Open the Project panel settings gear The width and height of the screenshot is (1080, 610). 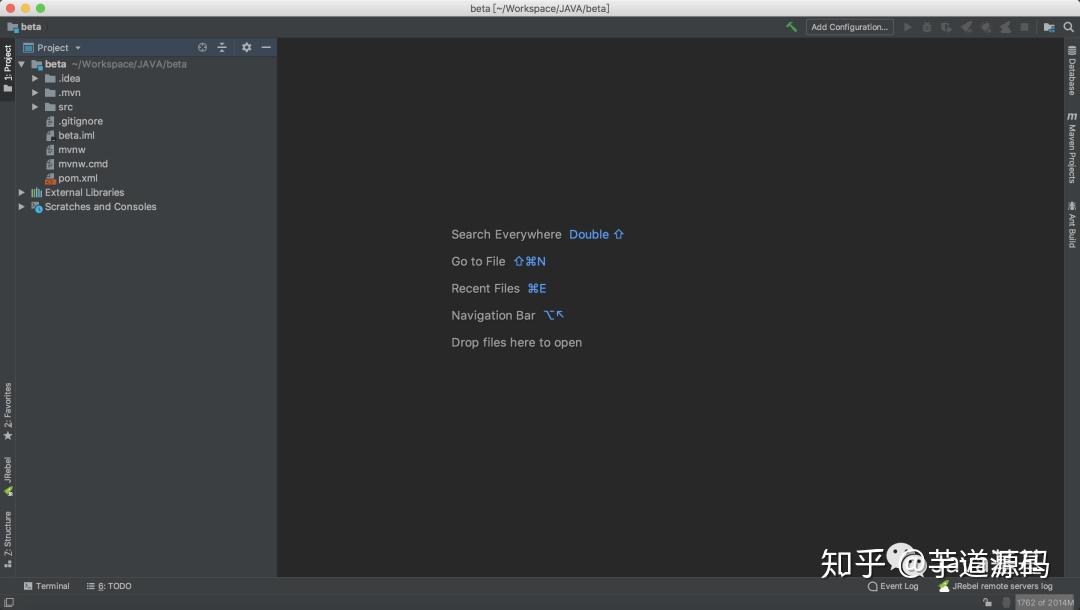coord(245,47)
